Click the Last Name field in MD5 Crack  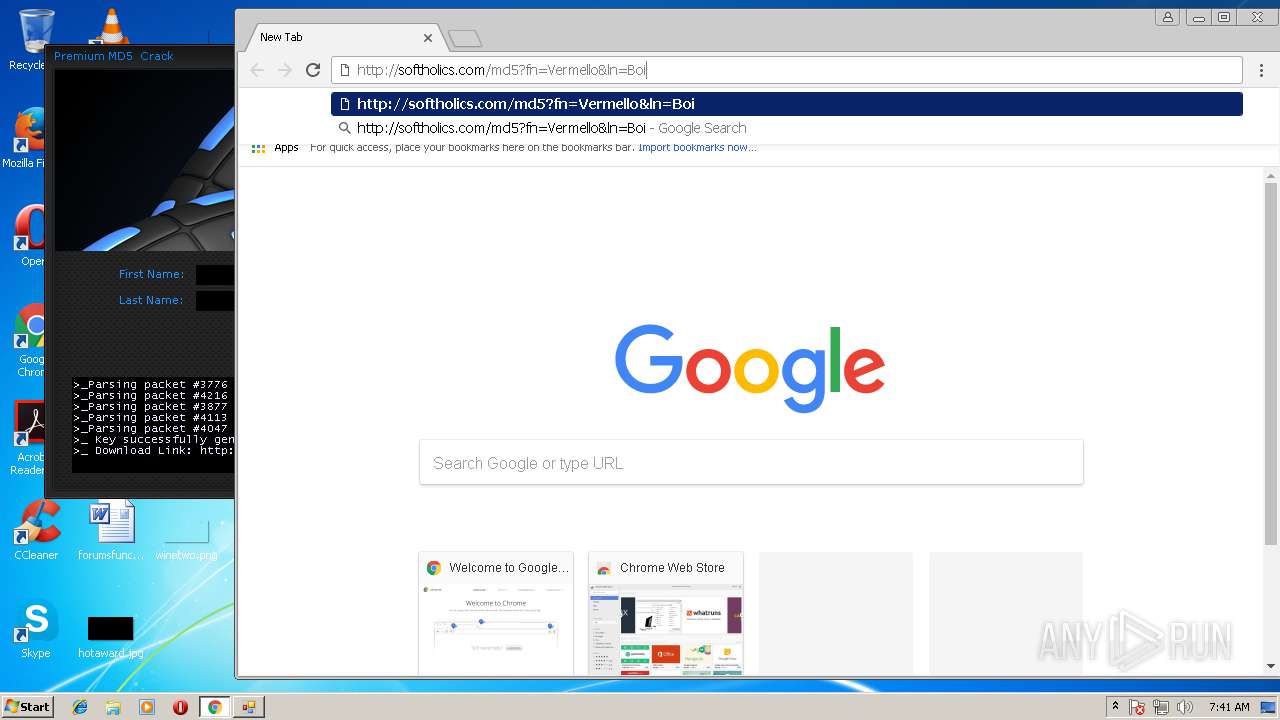pos(215,300)
